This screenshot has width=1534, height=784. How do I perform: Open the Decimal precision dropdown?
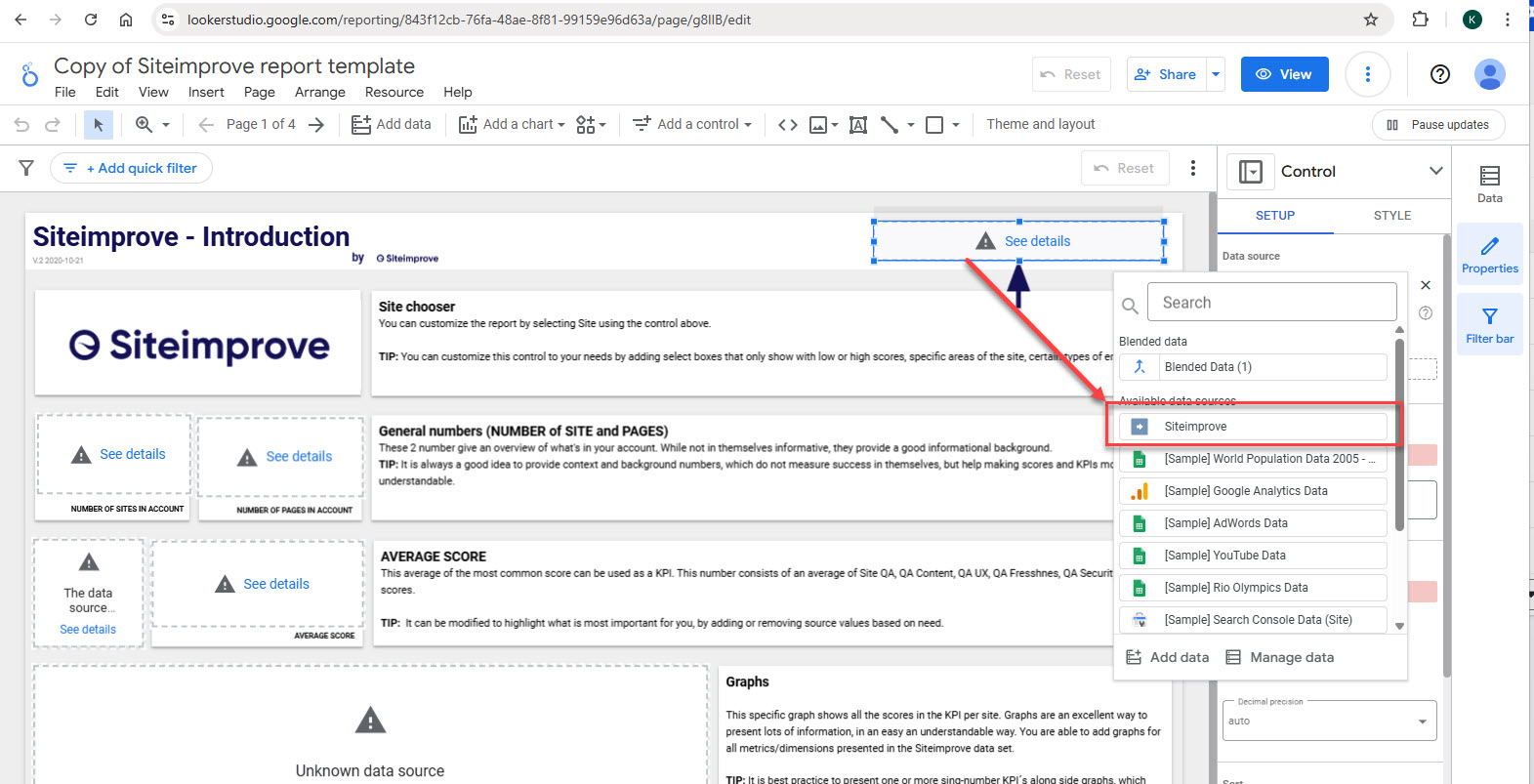click(1329, 721)
